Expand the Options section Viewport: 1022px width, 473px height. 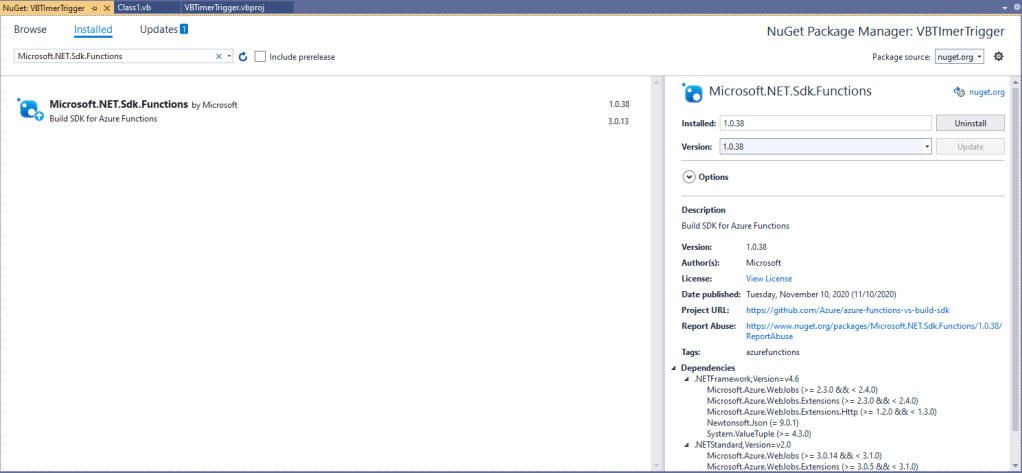tap(688, 177)
